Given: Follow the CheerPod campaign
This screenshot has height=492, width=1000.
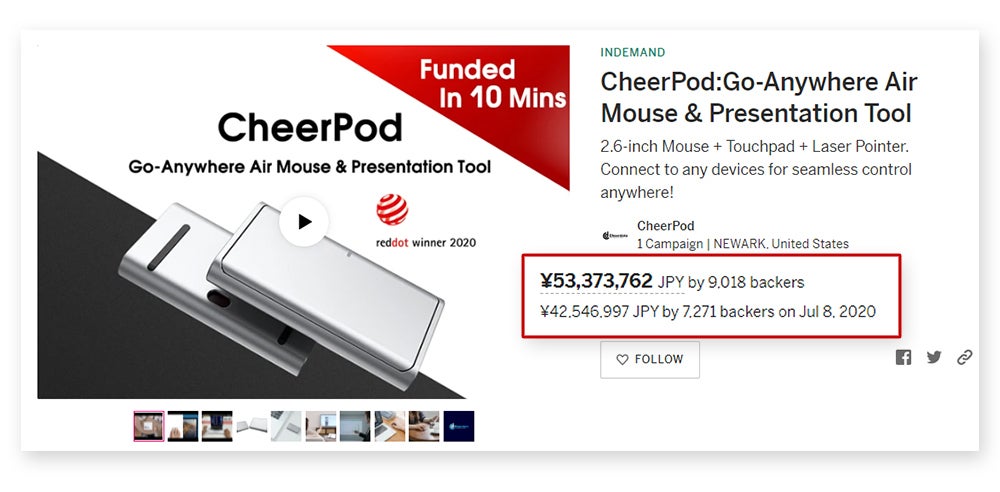Looking at the screenshot, I should 650,359.
